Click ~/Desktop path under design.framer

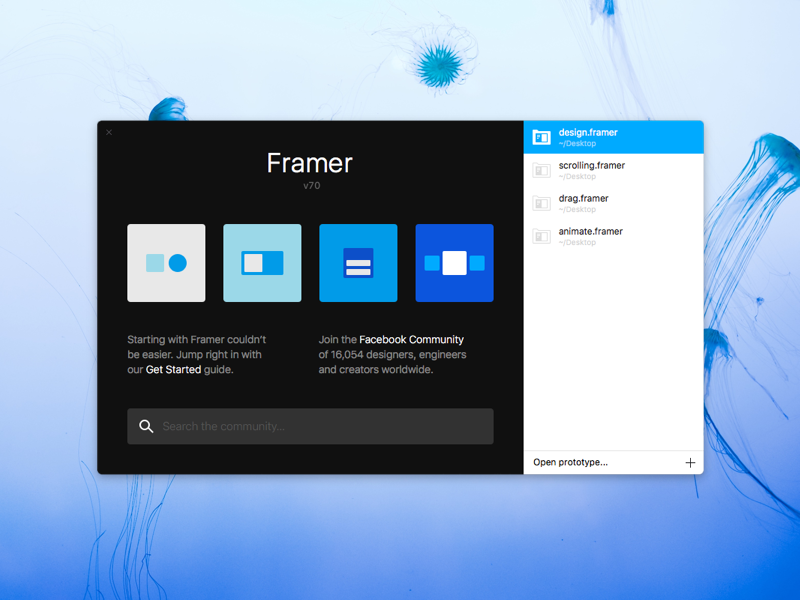(x=577, y=143)
